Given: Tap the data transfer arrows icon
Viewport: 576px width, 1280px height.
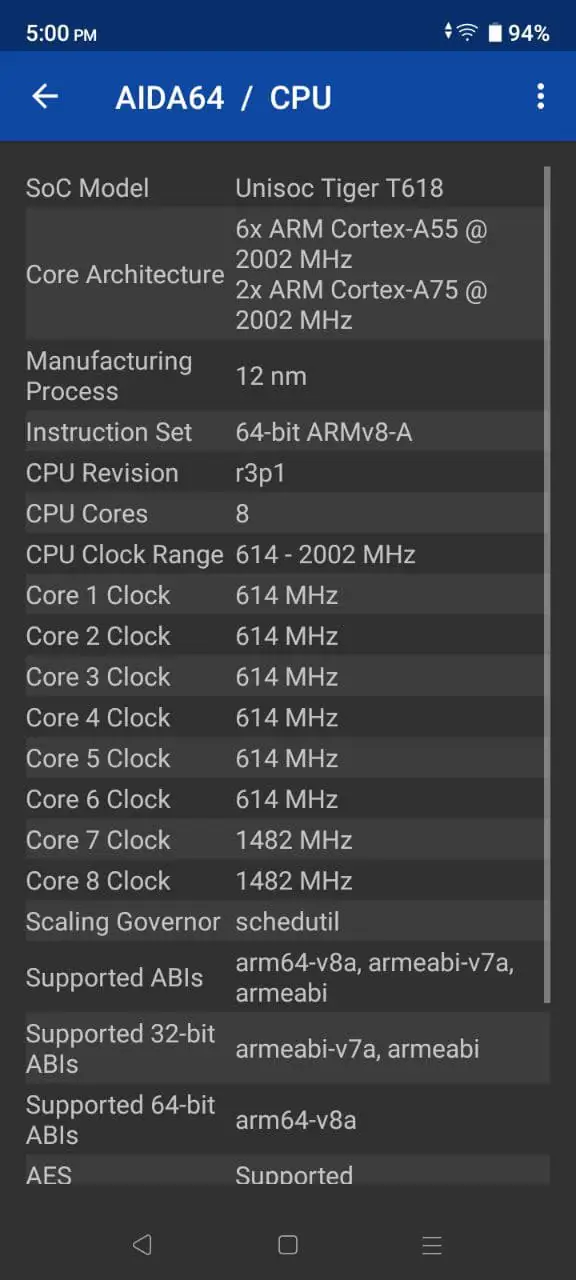Looking at the screenshot, I should coord(449,32).
